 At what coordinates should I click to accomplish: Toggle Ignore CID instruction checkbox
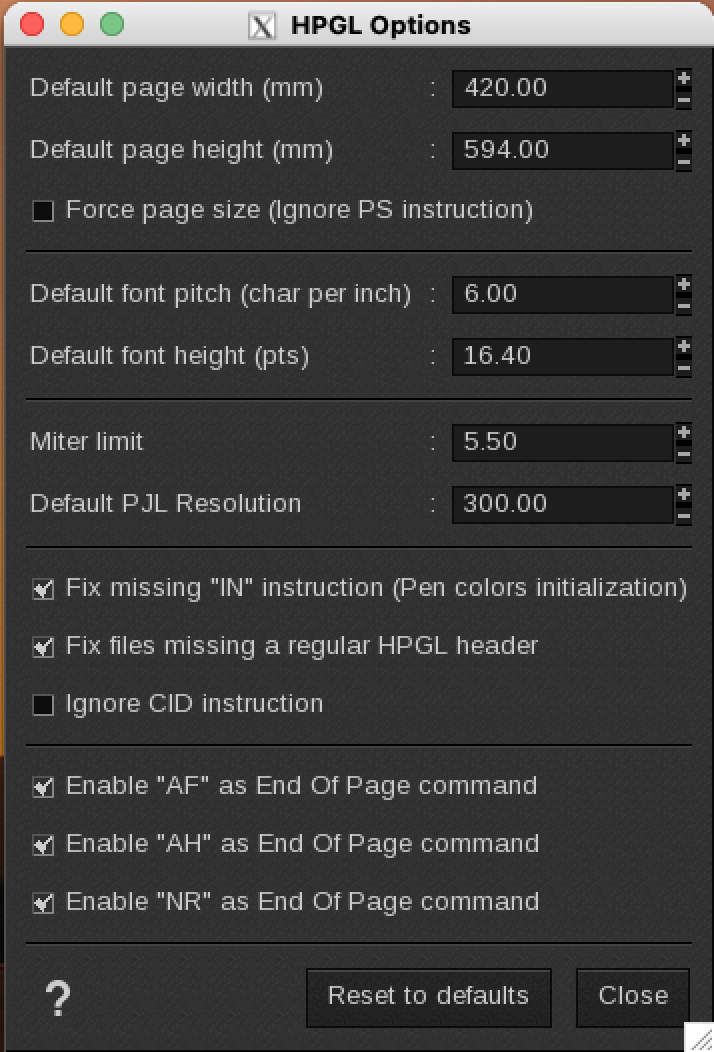43,705
